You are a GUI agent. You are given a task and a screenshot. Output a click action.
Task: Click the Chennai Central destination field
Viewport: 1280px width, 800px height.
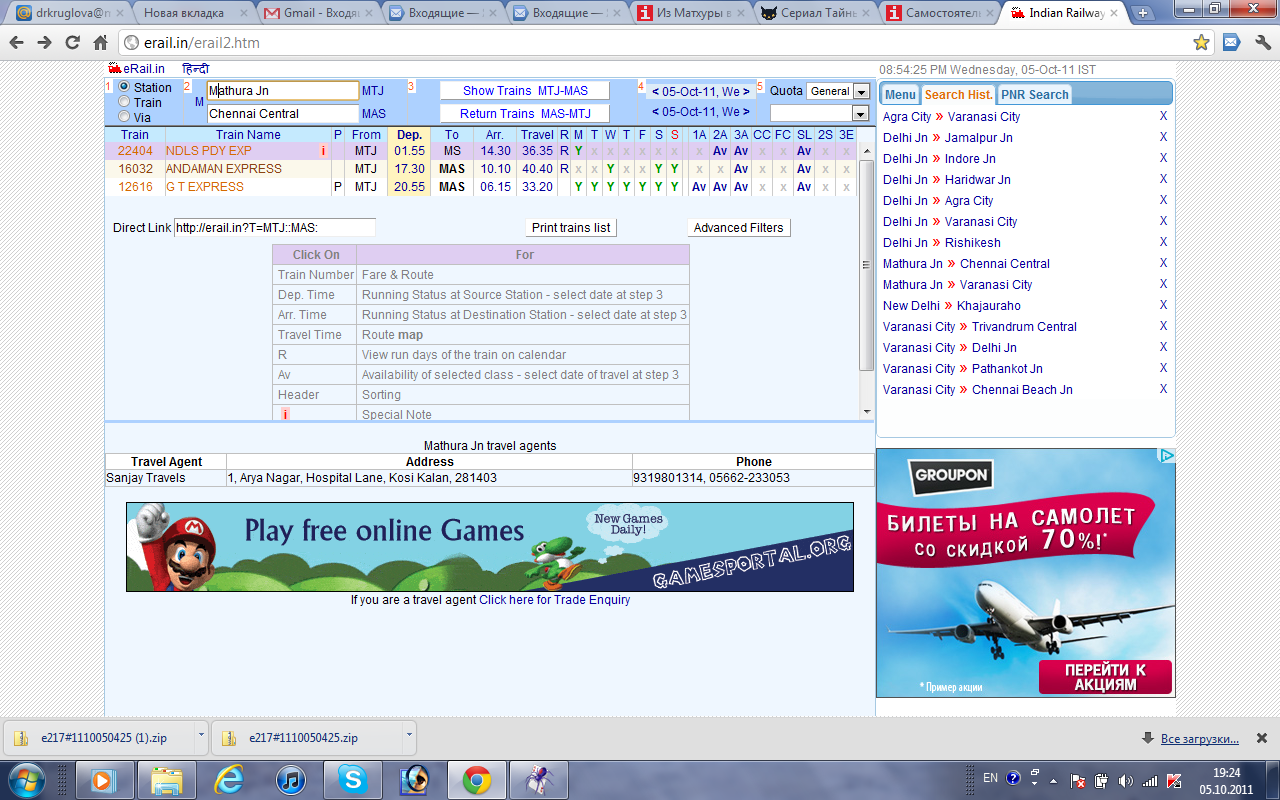point(282,114)
